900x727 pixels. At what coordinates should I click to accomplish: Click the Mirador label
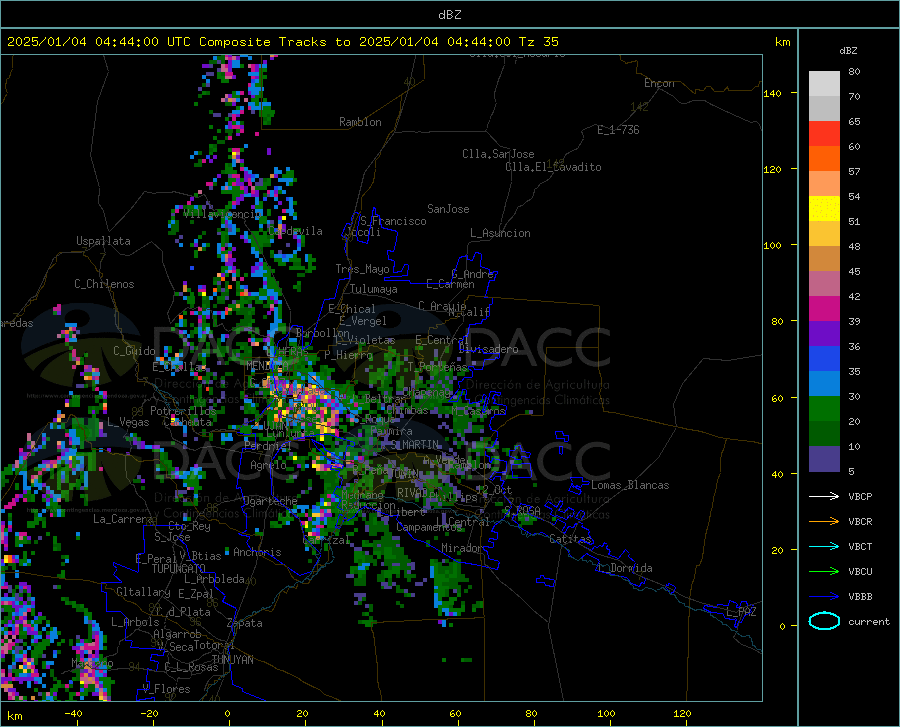click(462, 548)
